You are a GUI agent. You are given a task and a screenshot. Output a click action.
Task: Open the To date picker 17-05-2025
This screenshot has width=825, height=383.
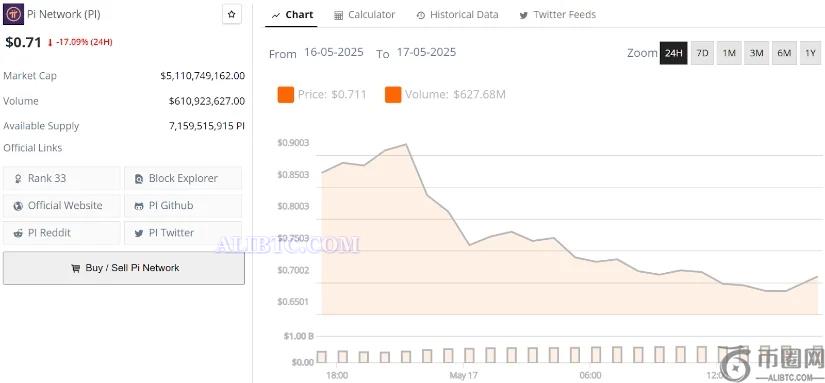point(426,53)
